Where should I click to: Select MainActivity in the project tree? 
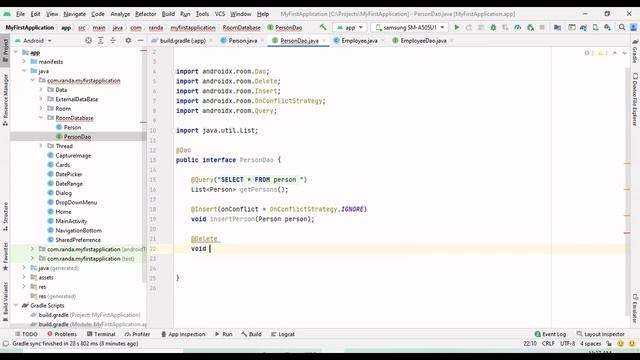click(x=71, y=221)
